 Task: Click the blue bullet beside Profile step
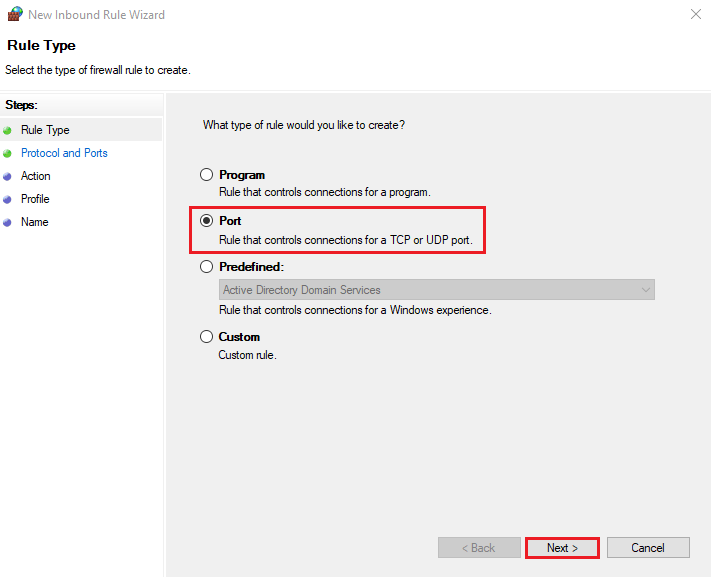(8, 199)
